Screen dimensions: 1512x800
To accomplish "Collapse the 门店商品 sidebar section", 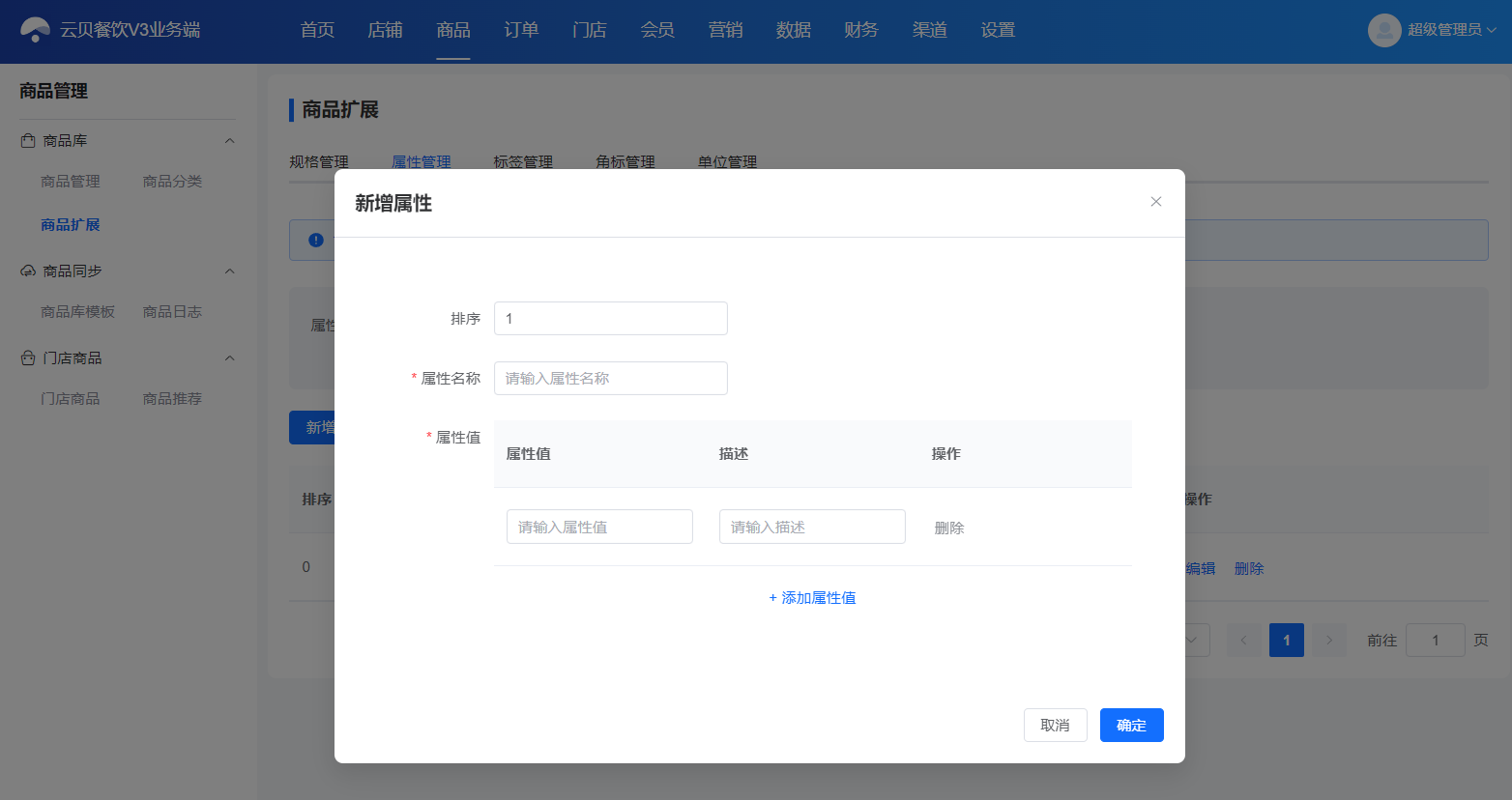I will [x=230, y=358].
